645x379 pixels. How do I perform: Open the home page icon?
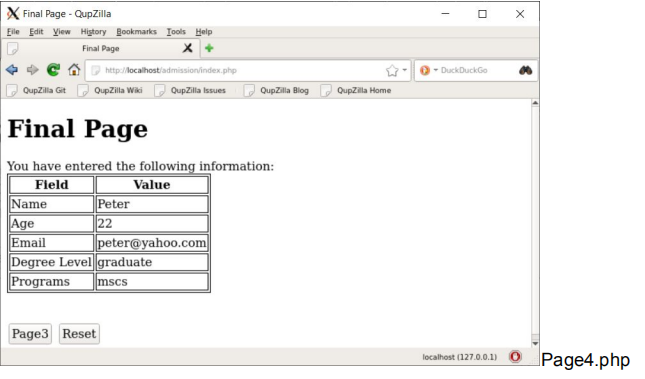(x=74, y=70)
